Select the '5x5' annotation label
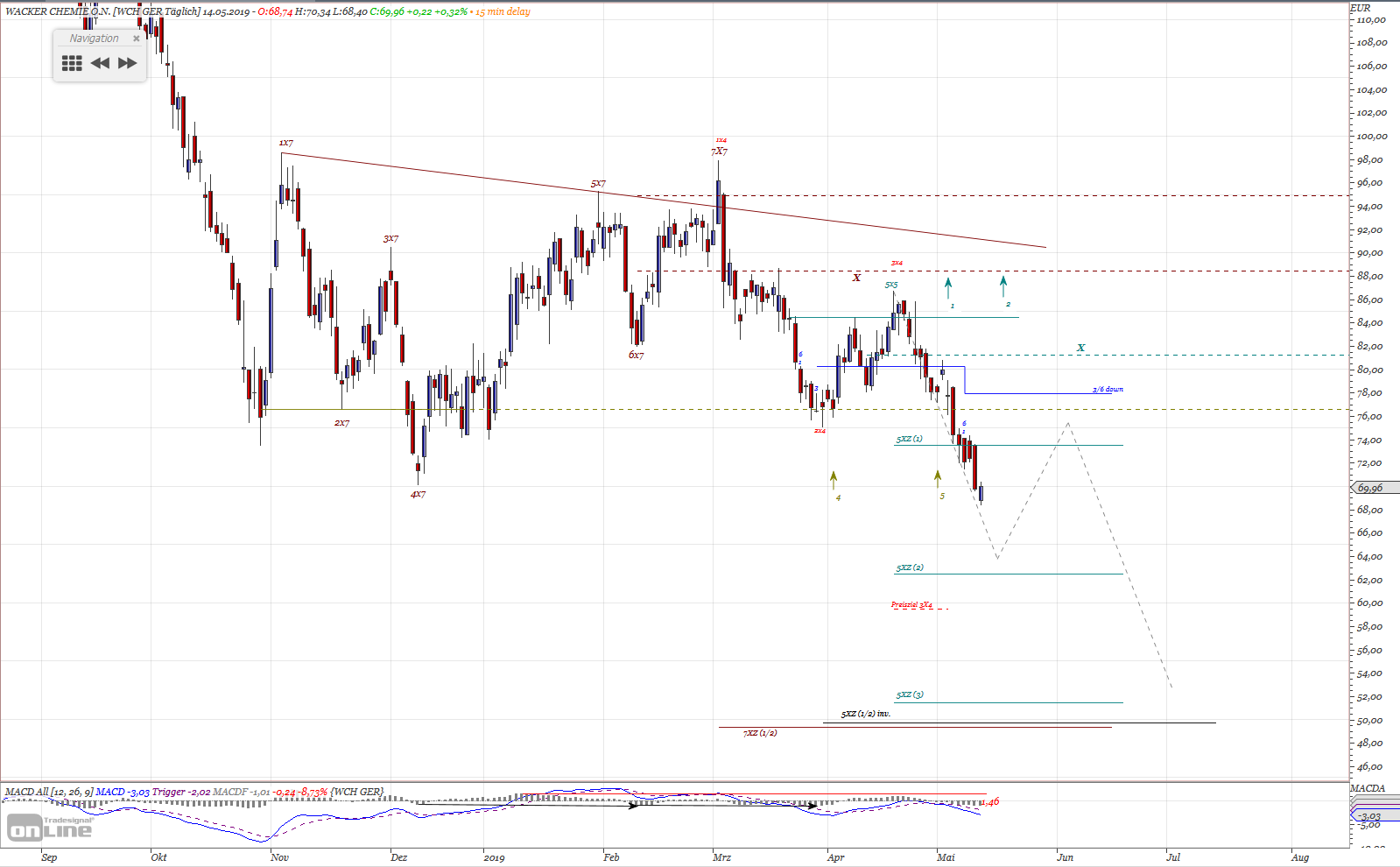Screen dimensions: 1400x867 890,285
